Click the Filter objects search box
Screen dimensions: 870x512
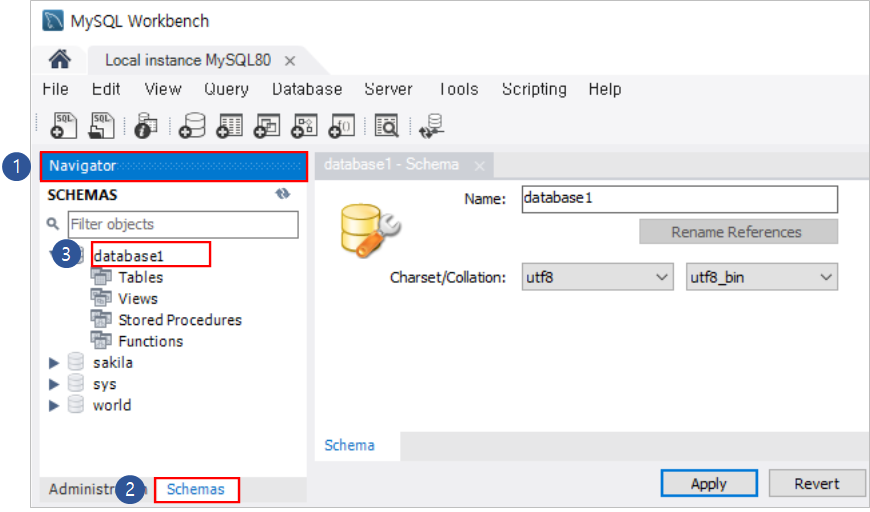tap(183, 224)
